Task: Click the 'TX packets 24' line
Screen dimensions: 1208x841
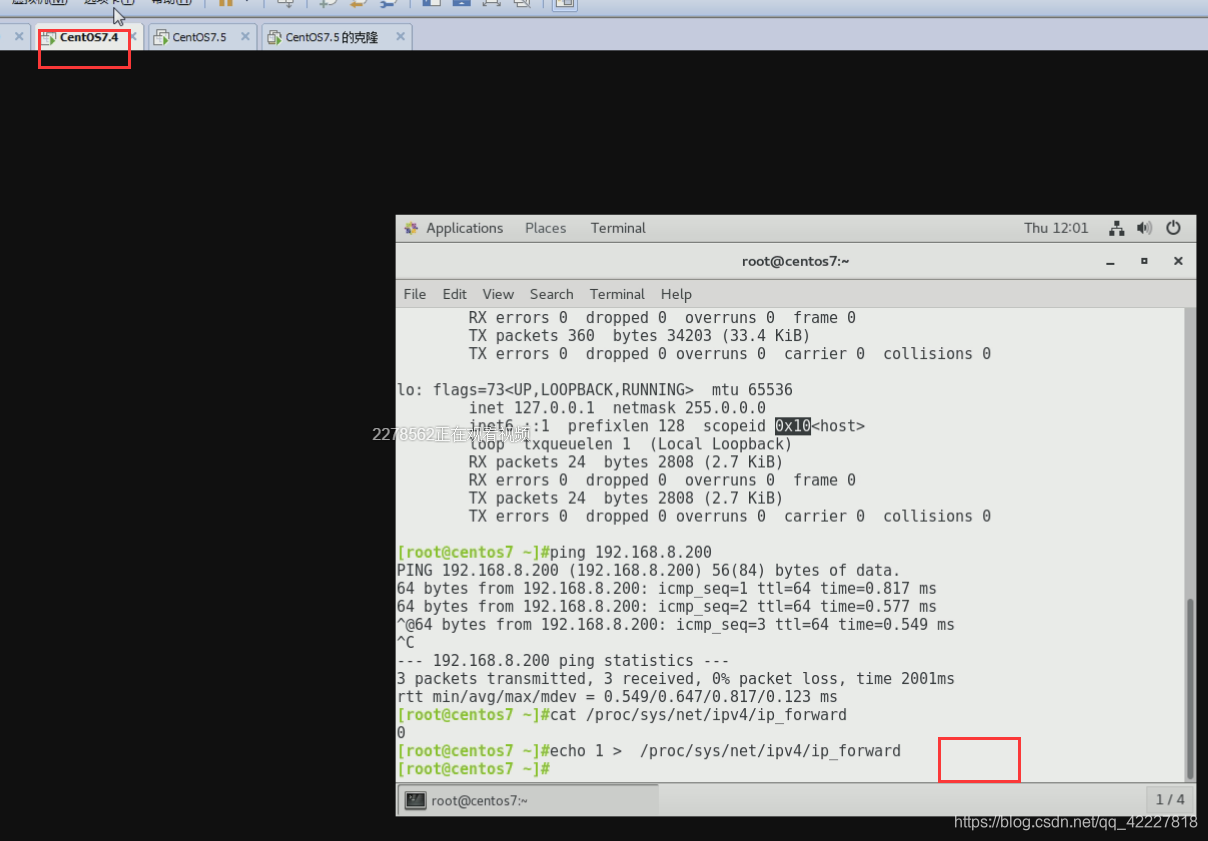Action: [x=626, y=498]
